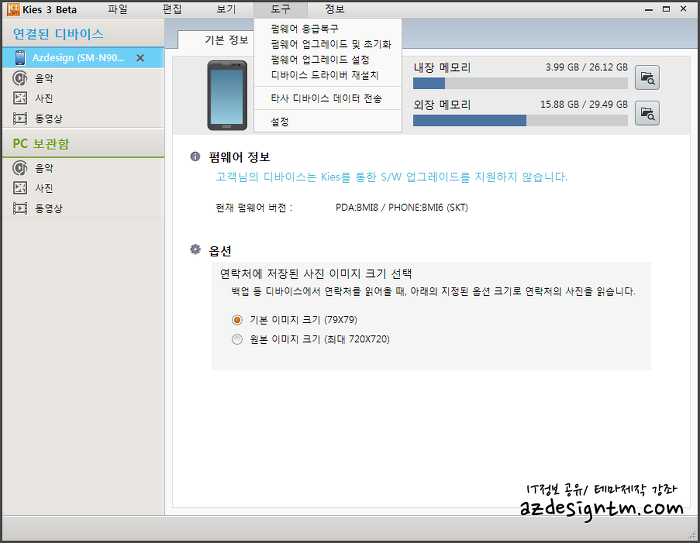Viewport: 700px width, 543px height.
Task: Disconnect Azdesign device with the X
Action: coord(140,58)
